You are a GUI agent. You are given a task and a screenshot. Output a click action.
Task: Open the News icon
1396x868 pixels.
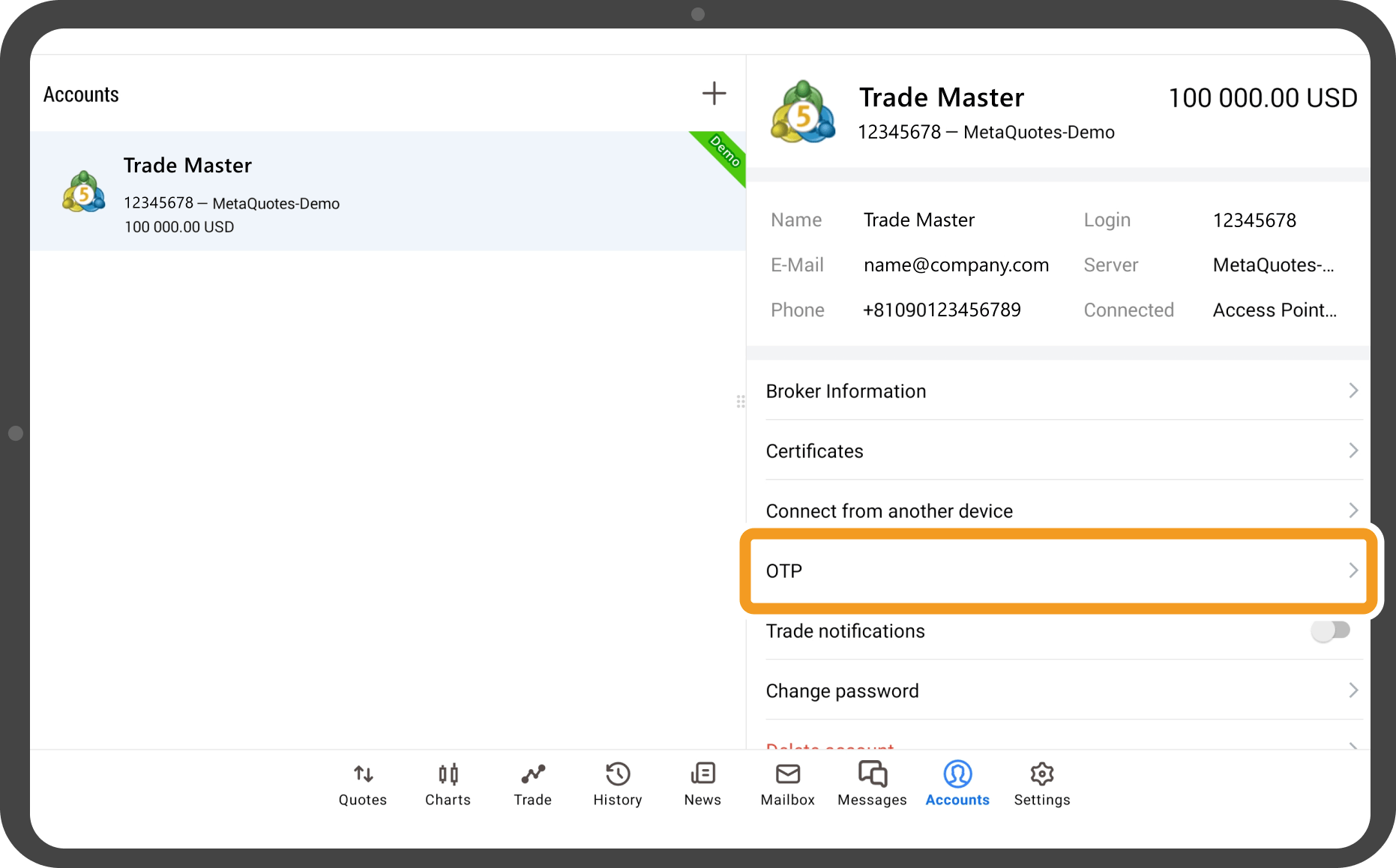(702, 774)
